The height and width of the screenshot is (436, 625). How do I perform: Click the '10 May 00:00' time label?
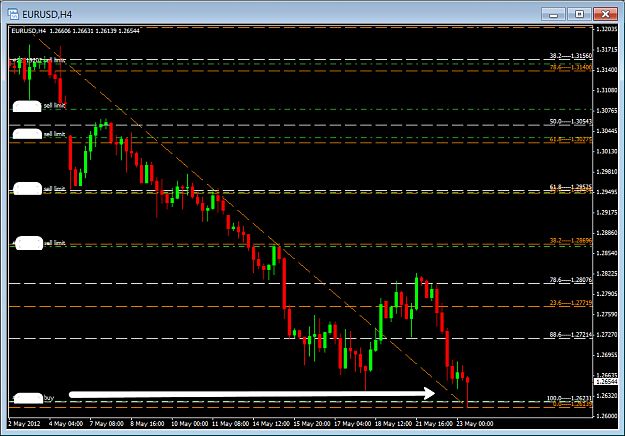[189, 424]
